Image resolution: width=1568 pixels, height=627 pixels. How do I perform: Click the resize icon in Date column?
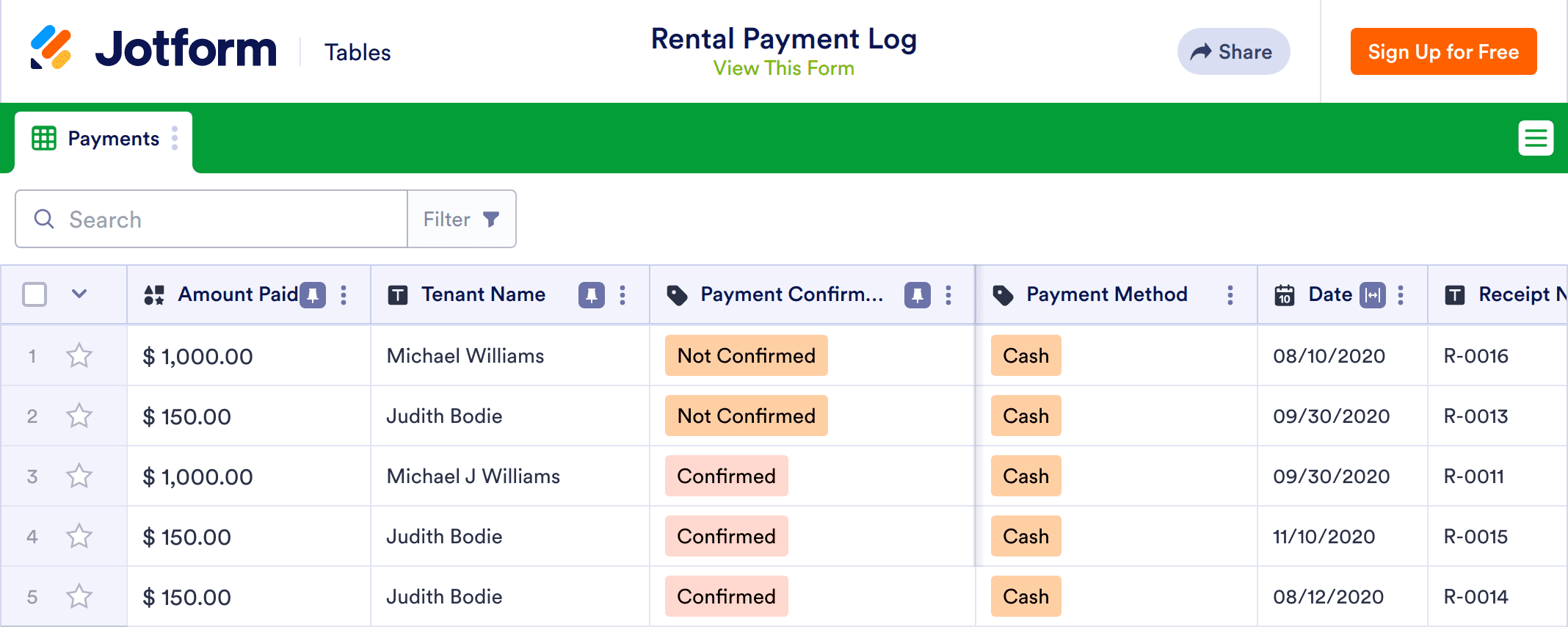1372,295
